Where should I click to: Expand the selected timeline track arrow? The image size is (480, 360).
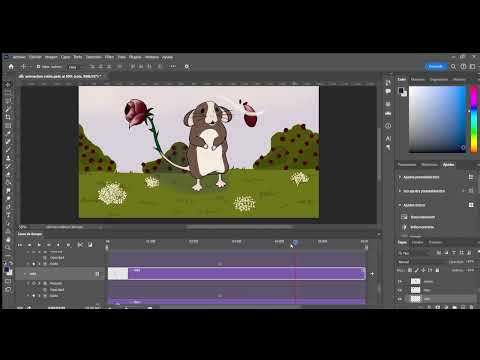click(x=25, y=274)
